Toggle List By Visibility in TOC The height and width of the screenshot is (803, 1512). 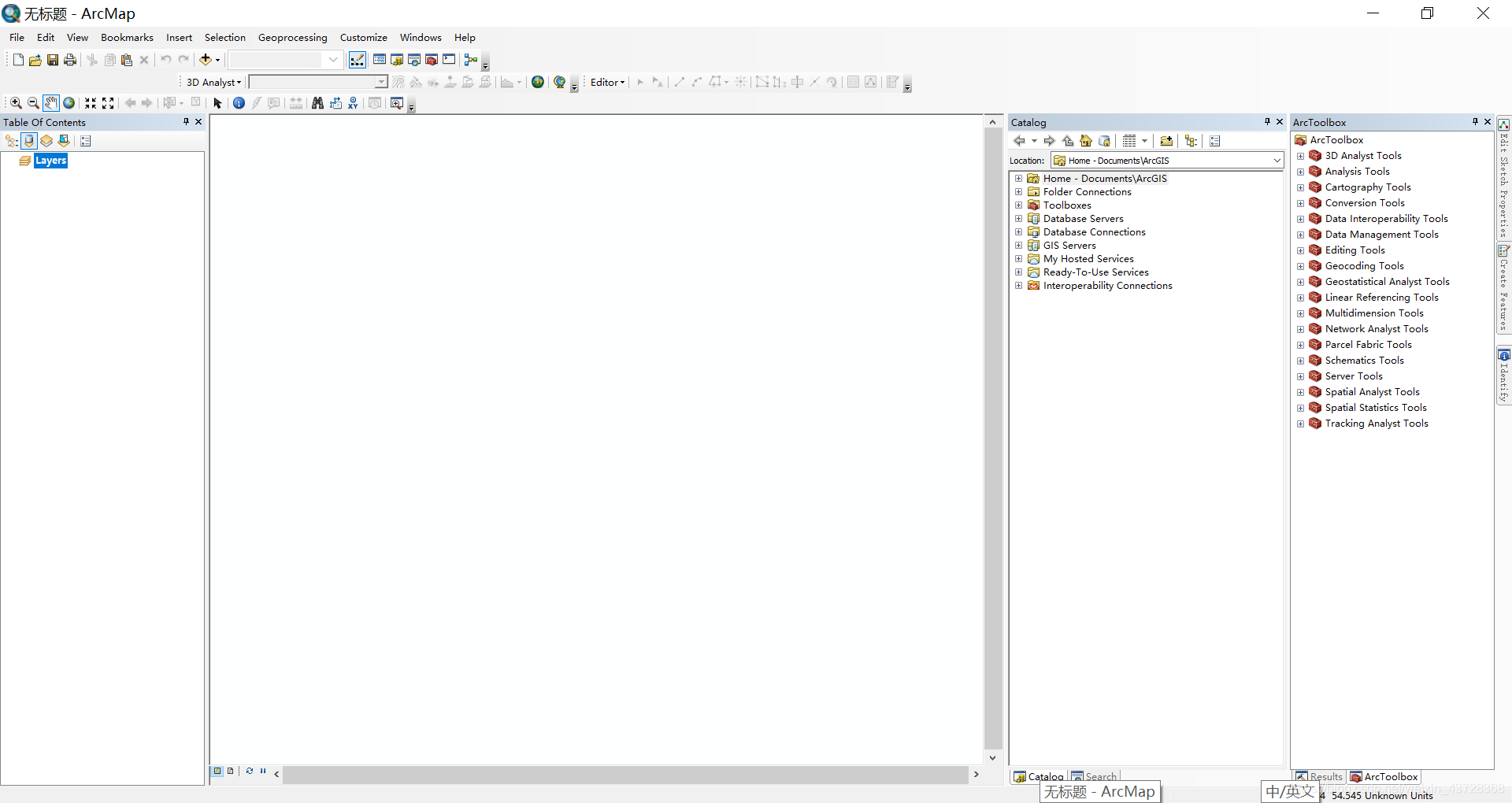(x=46, y=141)
